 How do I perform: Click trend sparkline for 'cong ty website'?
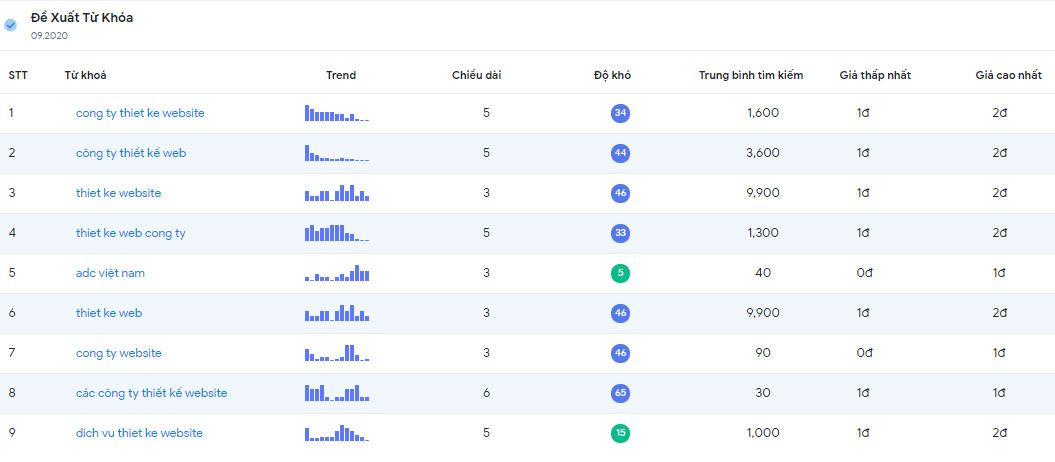pyautogui.click(x=337, y=353)
